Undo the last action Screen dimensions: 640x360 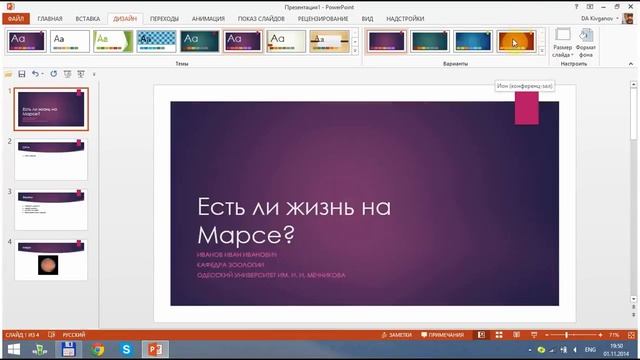[x=35, y=74]
